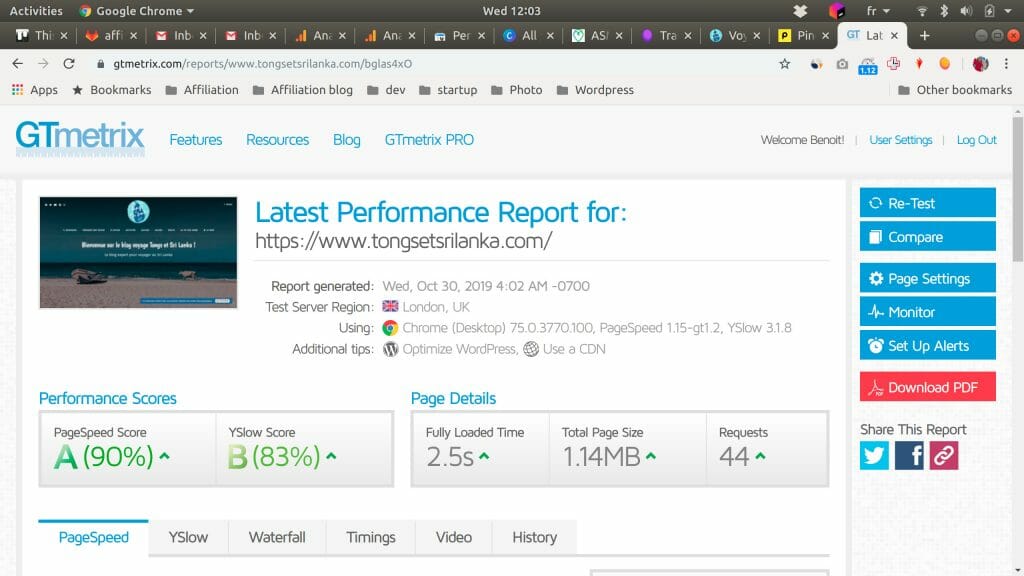Viewport: 1024px width, 576px height.
Task: Click the GTmetrix logo
Action: point(80,138)
